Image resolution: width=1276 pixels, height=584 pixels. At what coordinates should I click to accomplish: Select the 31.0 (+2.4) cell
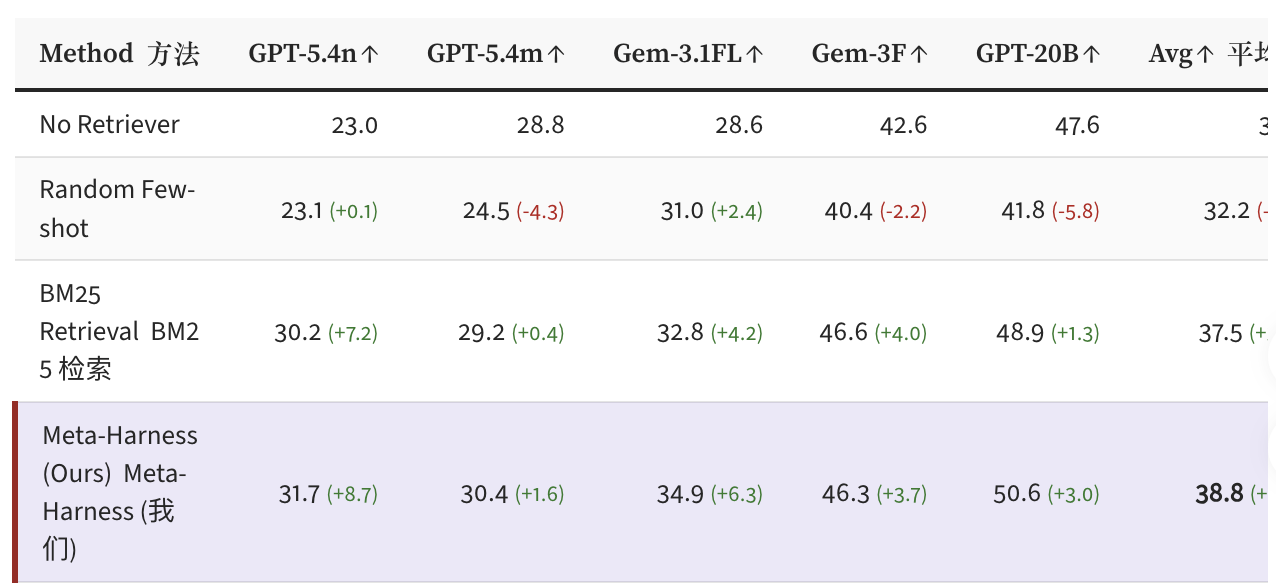click(710, 210)
